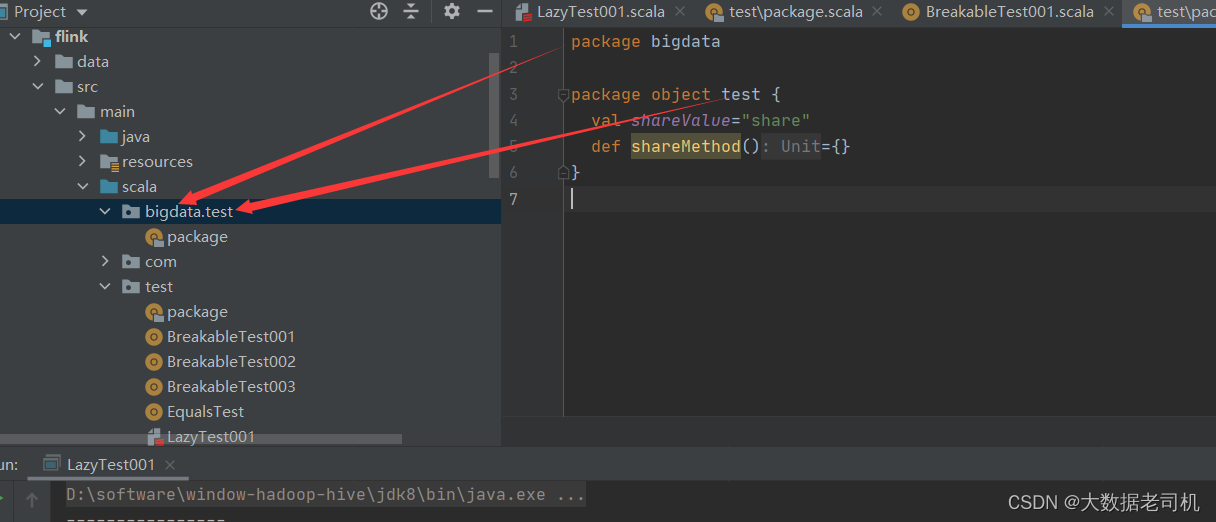Click the flink module icon

point(41,37)
